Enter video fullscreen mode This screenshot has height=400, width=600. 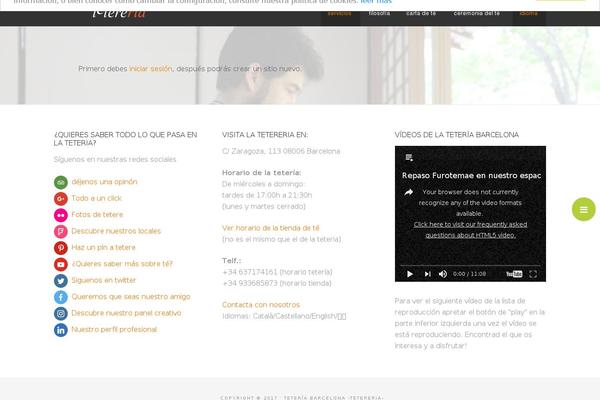[533, 274]
